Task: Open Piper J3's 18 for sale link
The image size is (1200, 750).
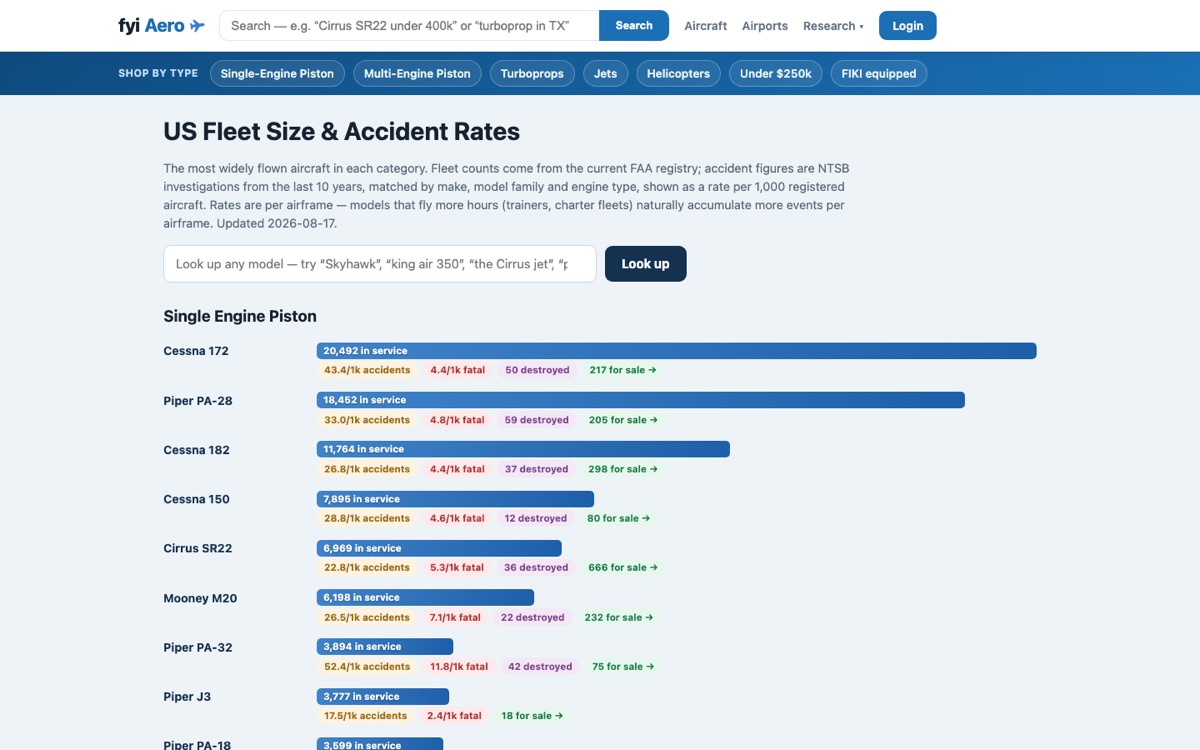Action: point(532,716)
